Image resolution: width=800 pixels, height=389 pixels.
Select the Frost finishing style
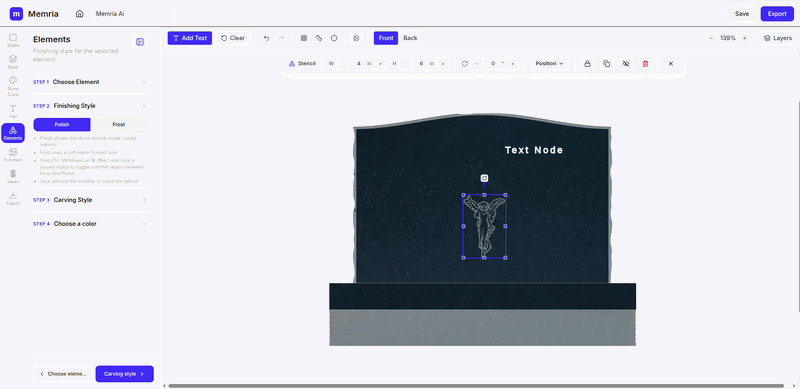[119, 125]
